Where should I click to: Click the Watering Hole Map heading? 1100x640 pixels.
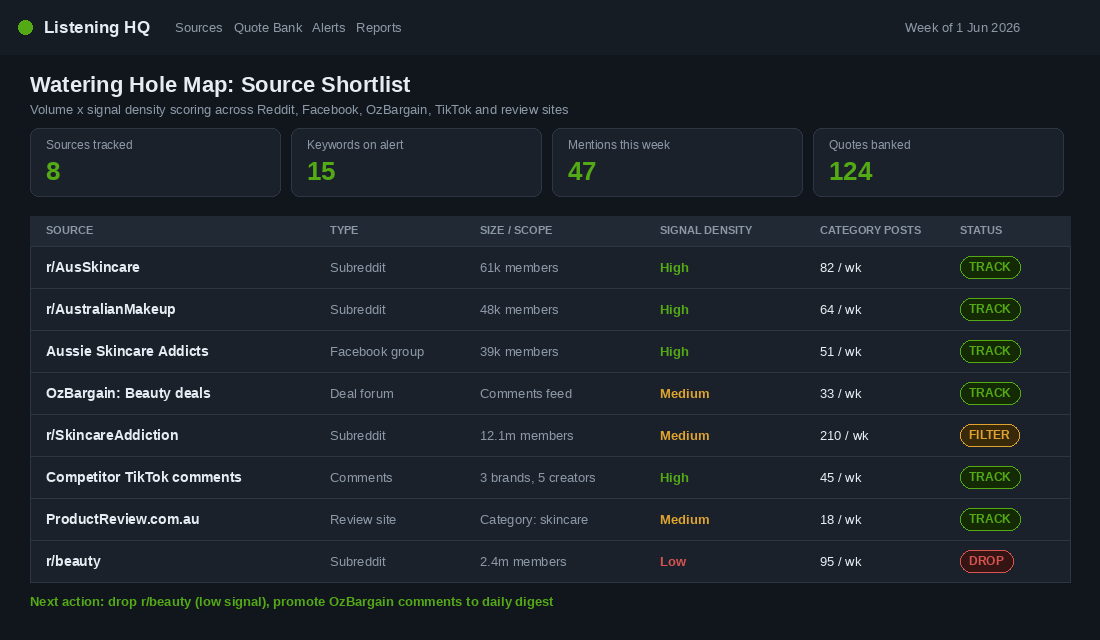(220, 84)
